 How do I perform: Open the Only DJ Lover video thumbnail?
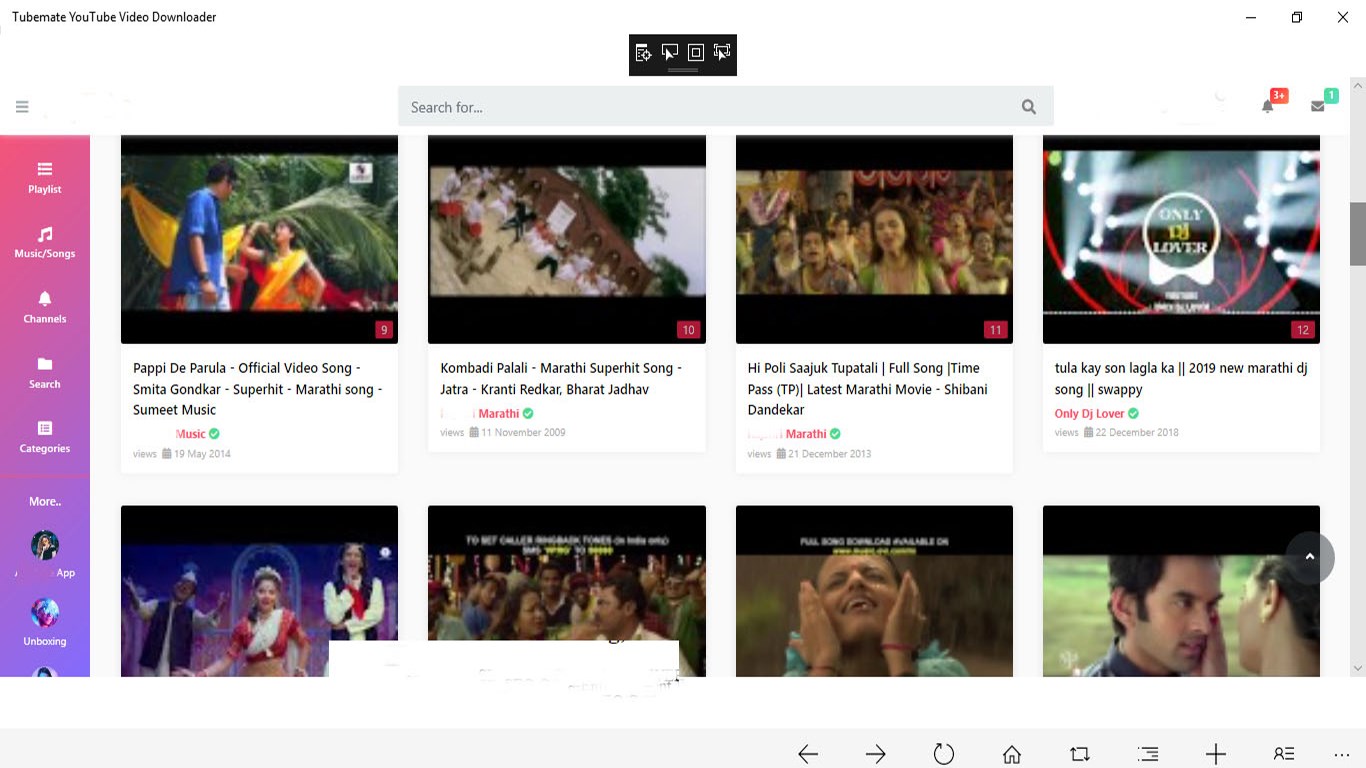[1181, 240]
